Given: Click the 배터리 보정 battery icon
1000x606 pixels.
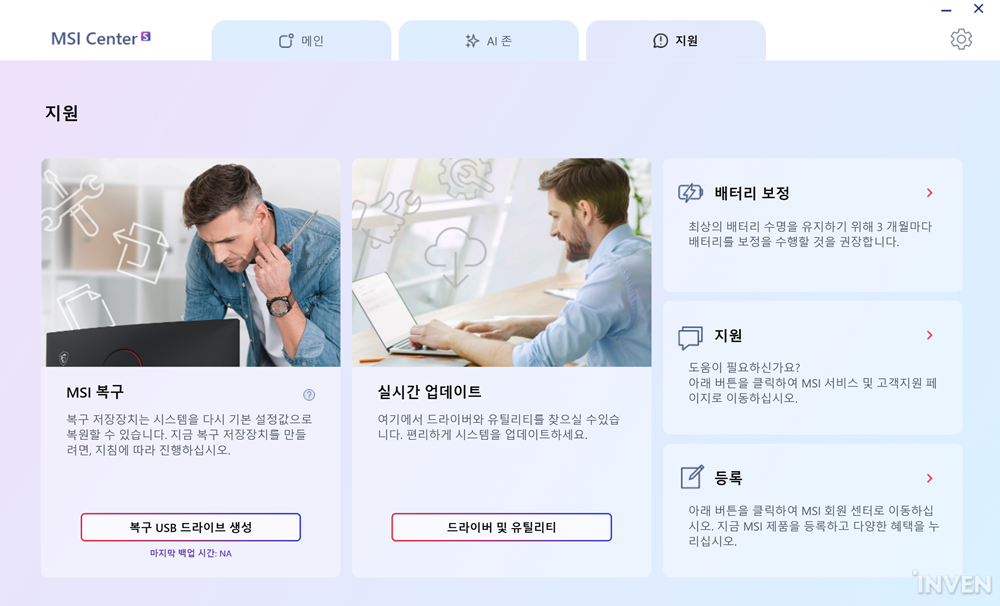Looking at the screenshot, I should [x=690, y=193].
